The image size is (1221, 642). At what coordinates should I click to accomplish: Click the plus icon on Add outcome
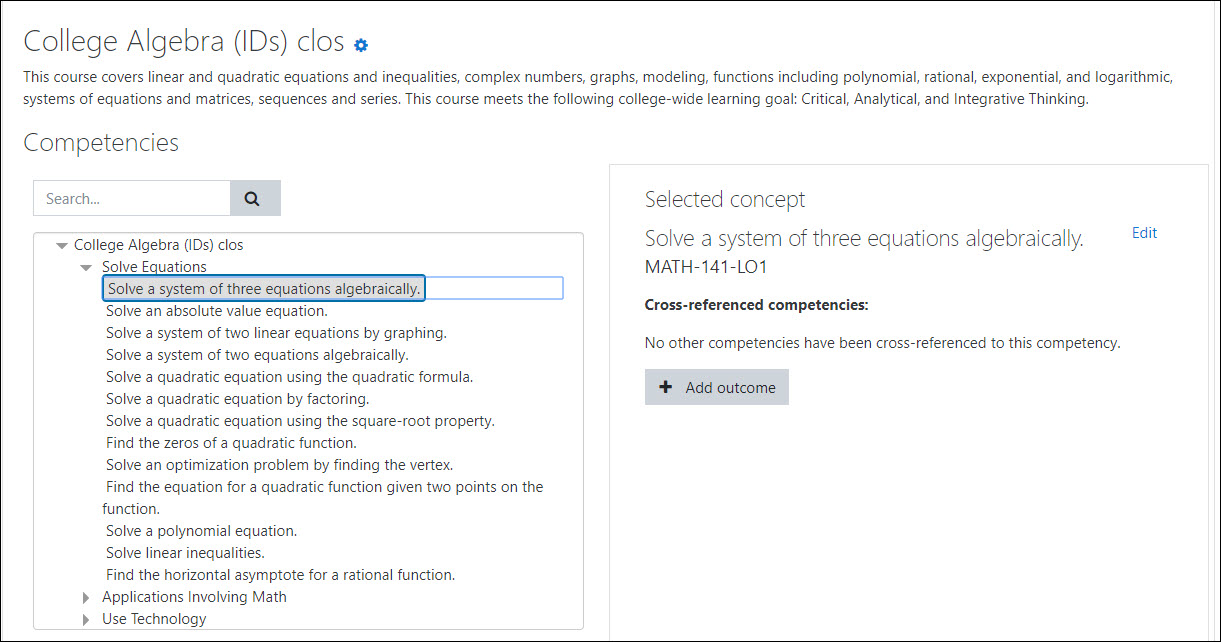(666, 387)
